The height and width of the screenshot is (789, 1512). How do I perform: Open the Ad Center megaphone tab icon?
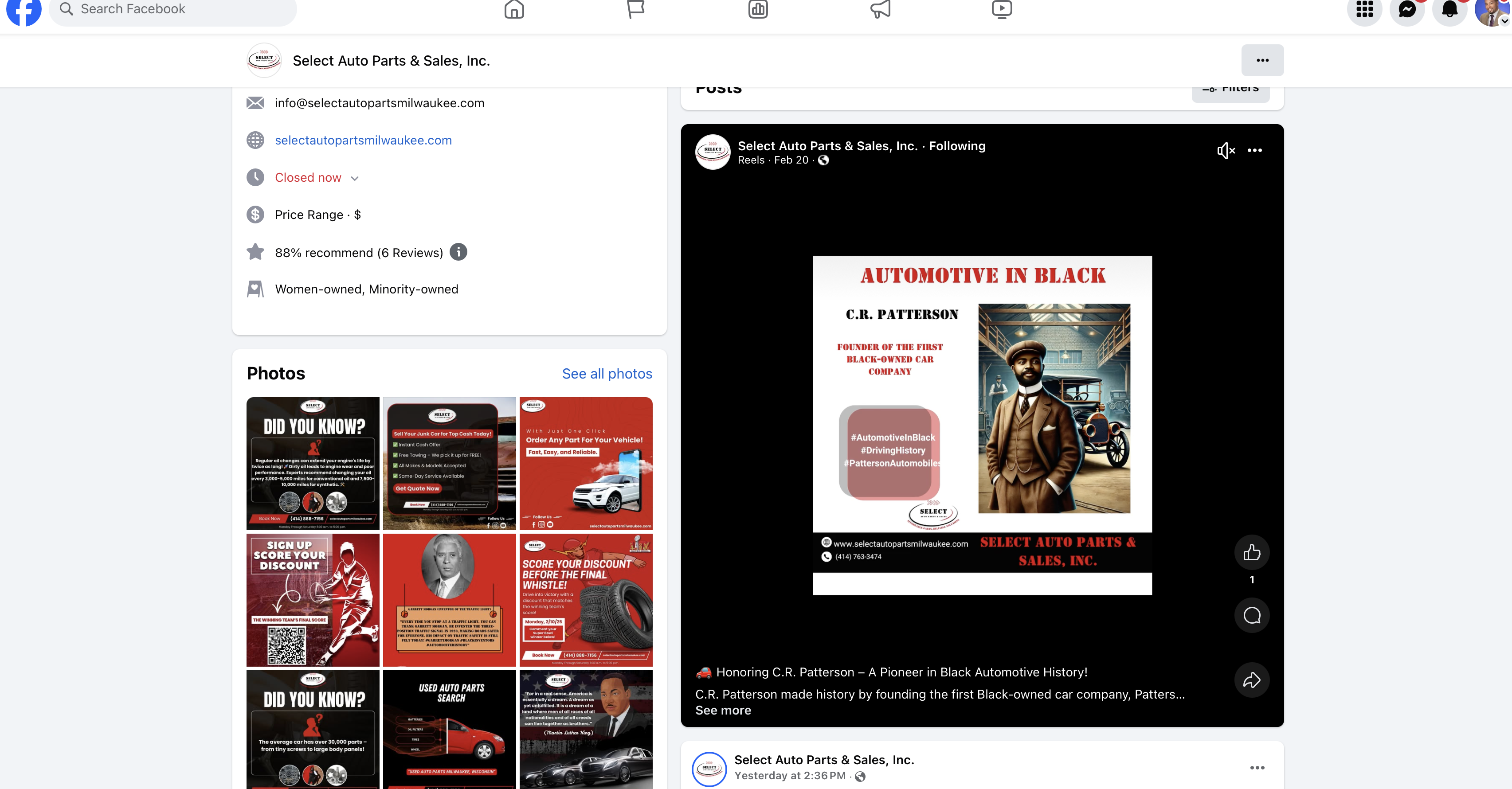[x=880, y=9]
